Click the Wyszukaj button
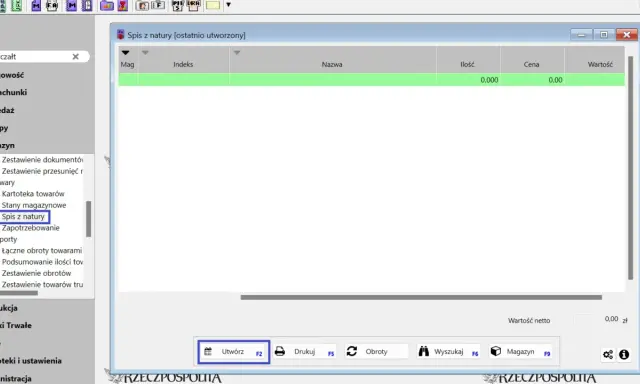Viewport: 640px width, 384px height. 448,351
